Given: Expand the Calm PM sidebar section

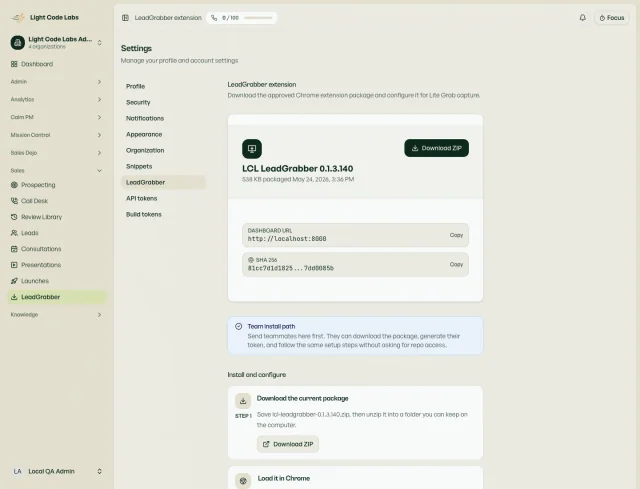Looking at the screenshot, I should (x=56, y=117).
